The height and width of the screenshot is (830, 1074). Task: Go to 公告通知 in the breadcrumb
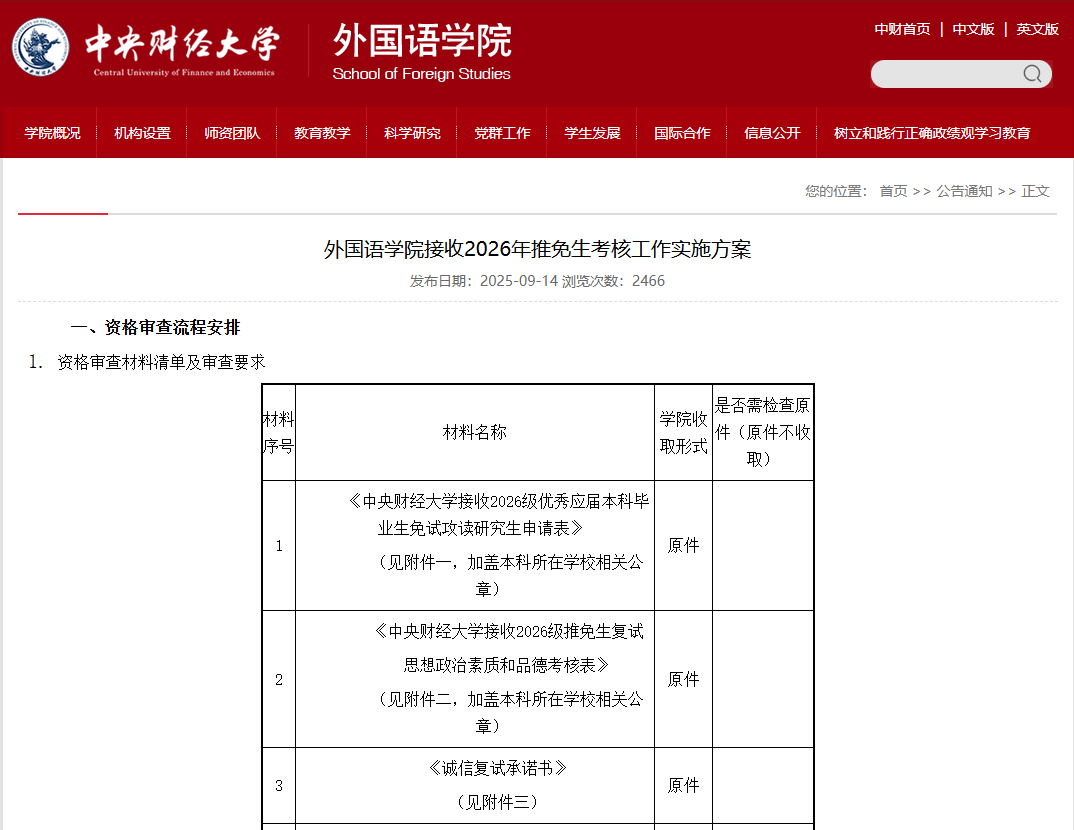pyautogui.click(x=964, y=191)
